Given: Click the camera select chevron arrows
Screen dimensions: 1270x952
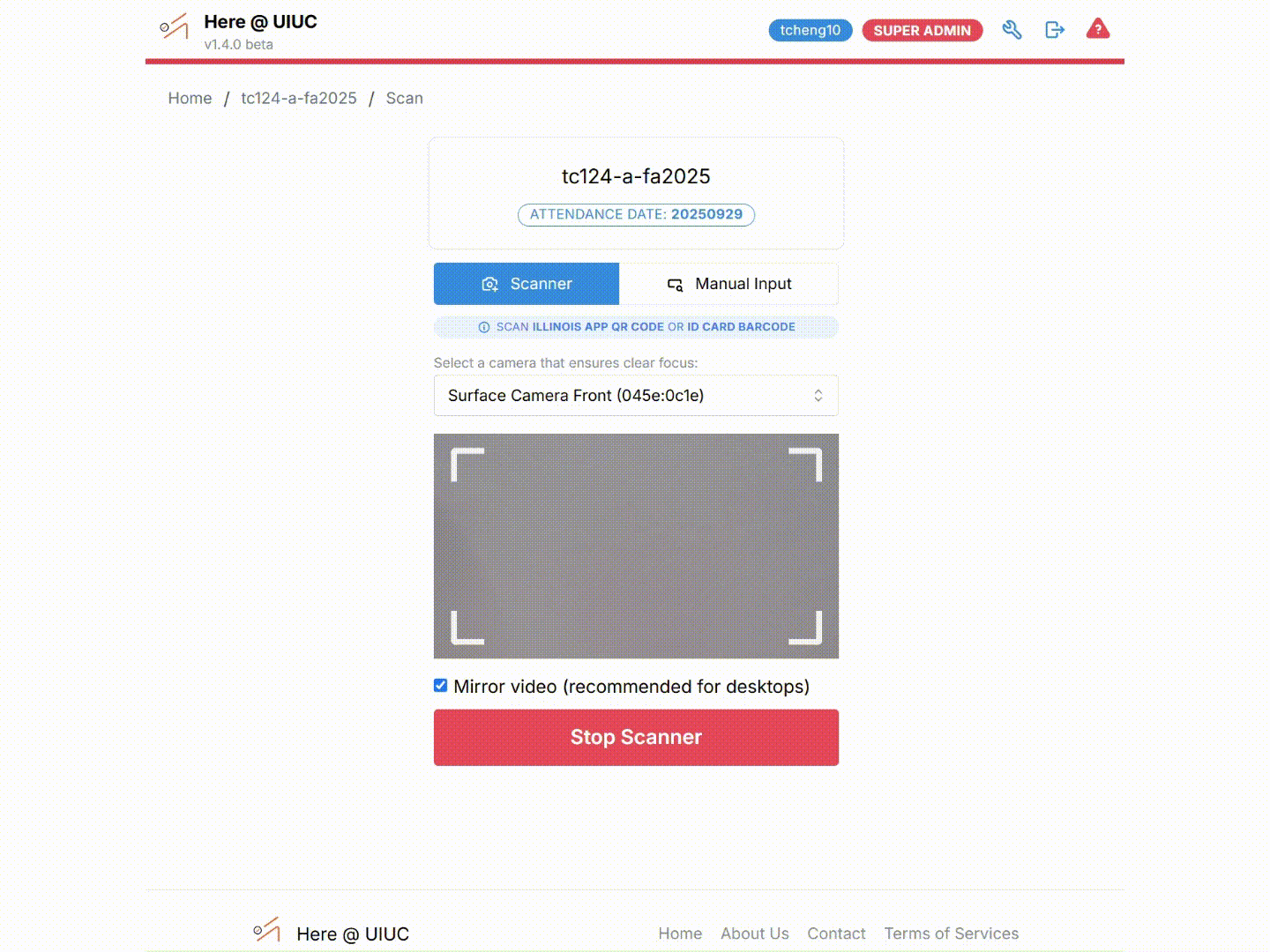Looking at the screenshot, I should click(818, 396).
